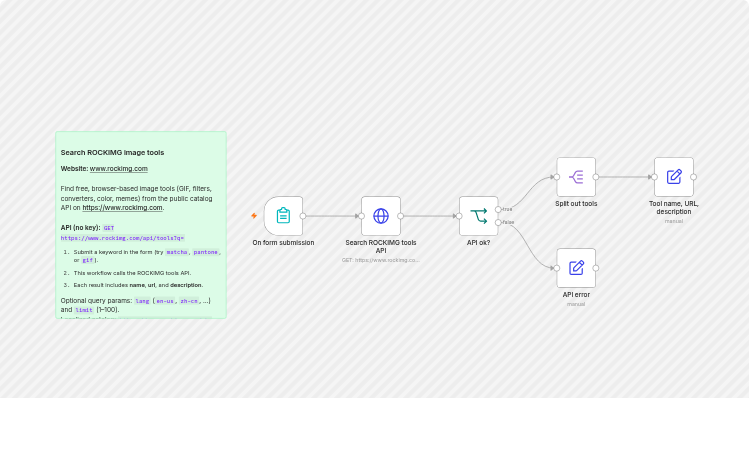Select the Tool name, URL, description node

click(674, 177)
